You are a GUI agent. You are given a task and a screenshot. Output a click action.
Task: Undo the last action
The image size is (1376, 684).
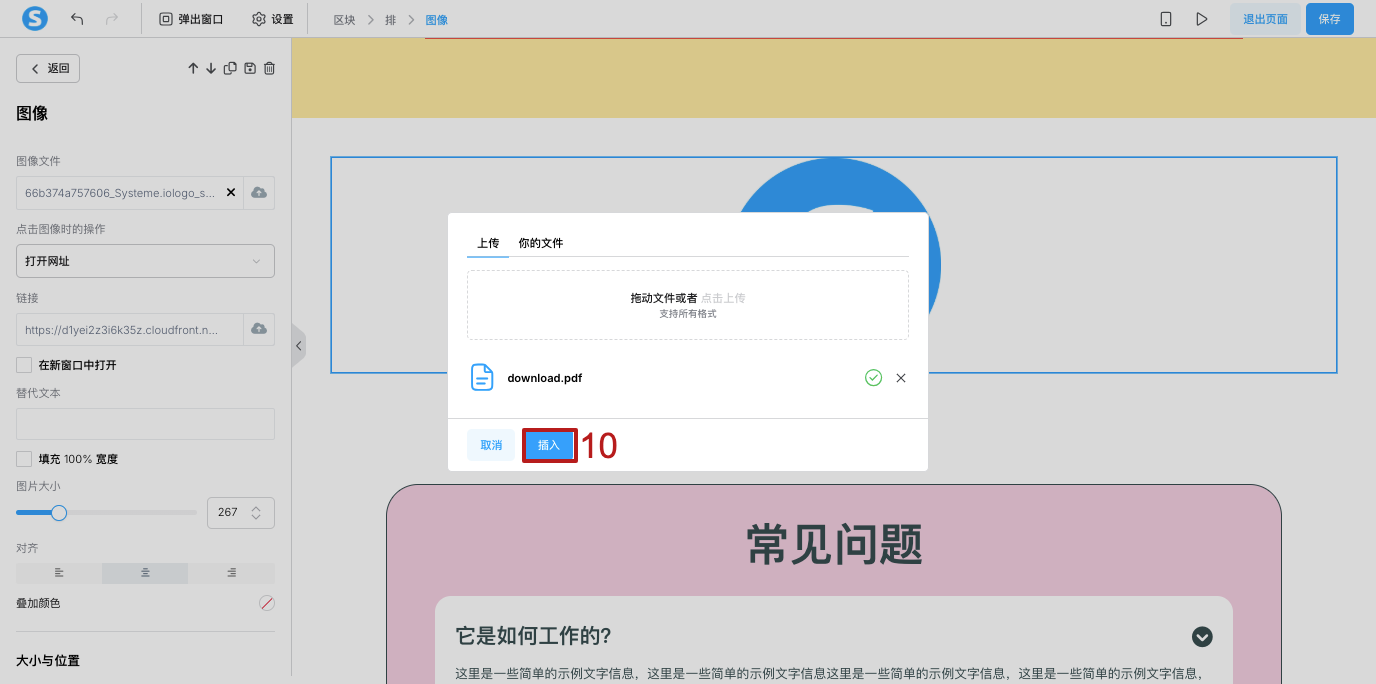[x=77, y=19]
